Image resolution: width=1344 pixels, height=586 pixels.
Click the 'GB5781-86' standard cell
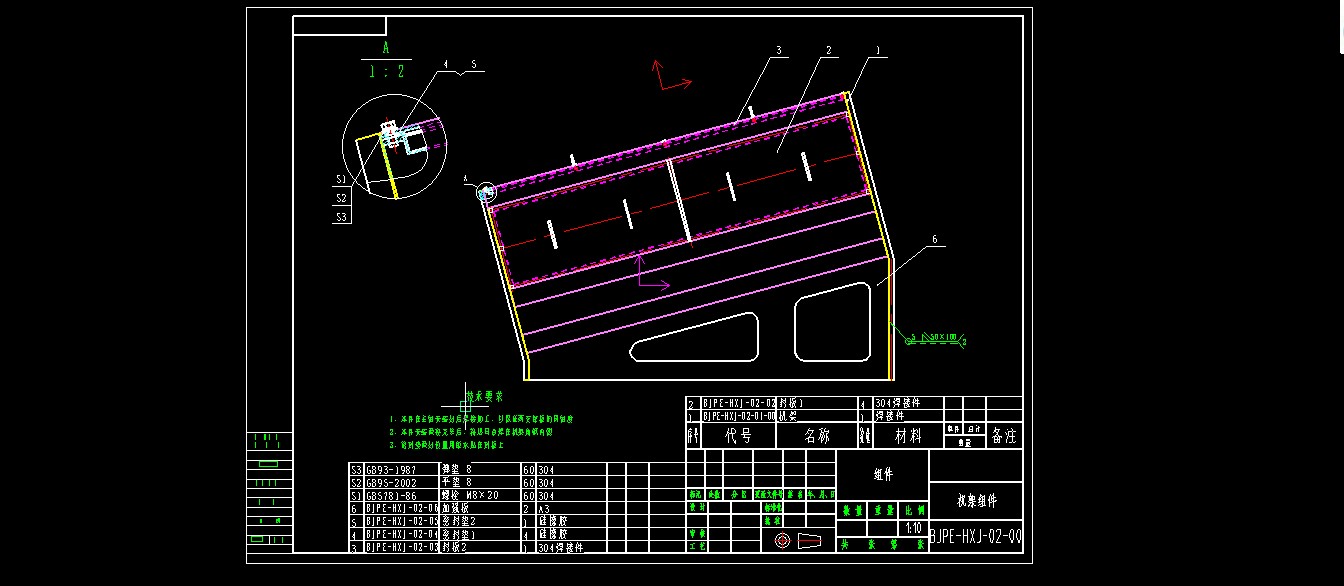click(x=400, y=495)
